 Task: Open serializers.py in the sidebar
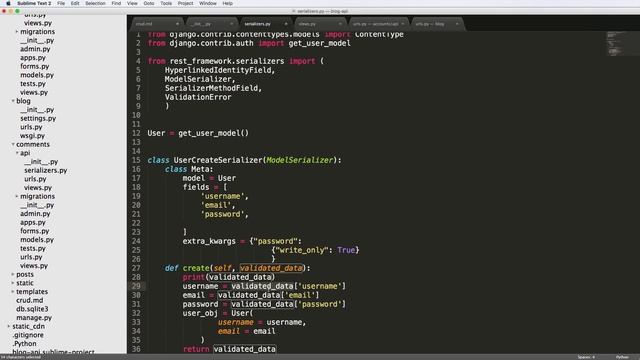point(45,170)
